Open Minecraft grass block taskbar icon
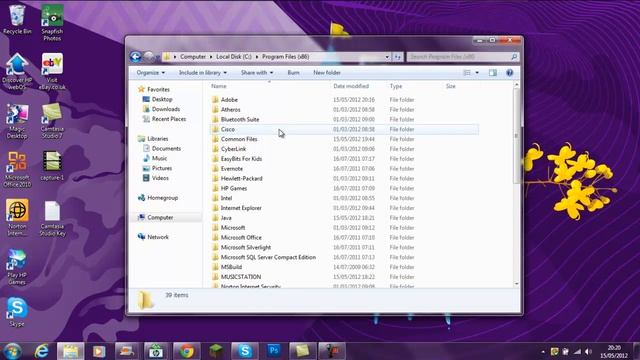 [216, 351]
